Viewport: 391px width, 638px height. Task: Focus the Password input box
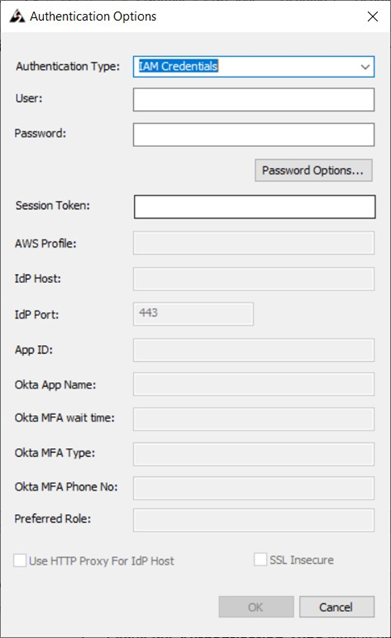click(253, 135)
